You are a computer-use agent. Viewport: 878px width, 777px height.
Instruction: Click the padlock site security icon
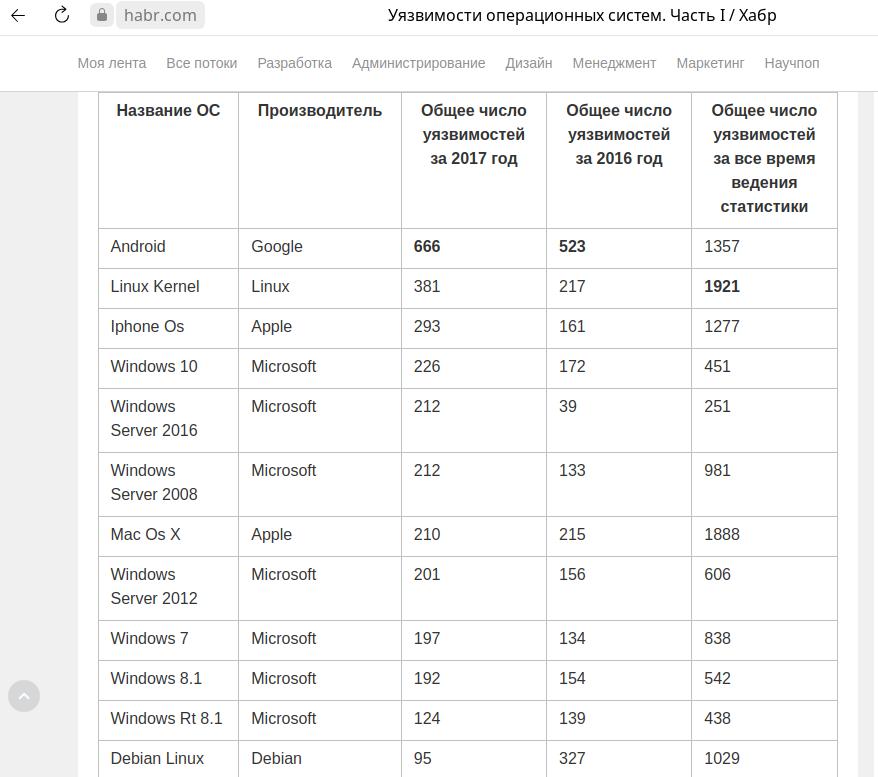tap(102, 15)
